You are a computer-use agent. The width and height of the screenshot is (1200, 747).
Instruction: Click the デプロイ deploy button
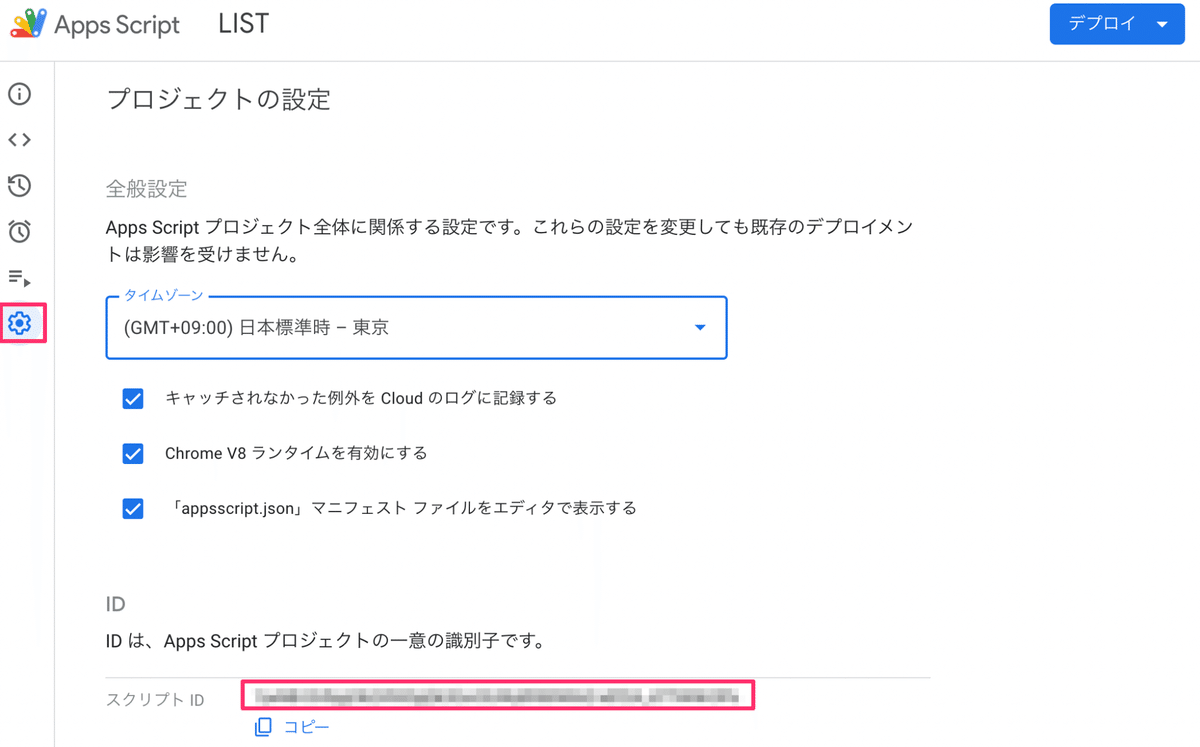(x=1103, y=24)
